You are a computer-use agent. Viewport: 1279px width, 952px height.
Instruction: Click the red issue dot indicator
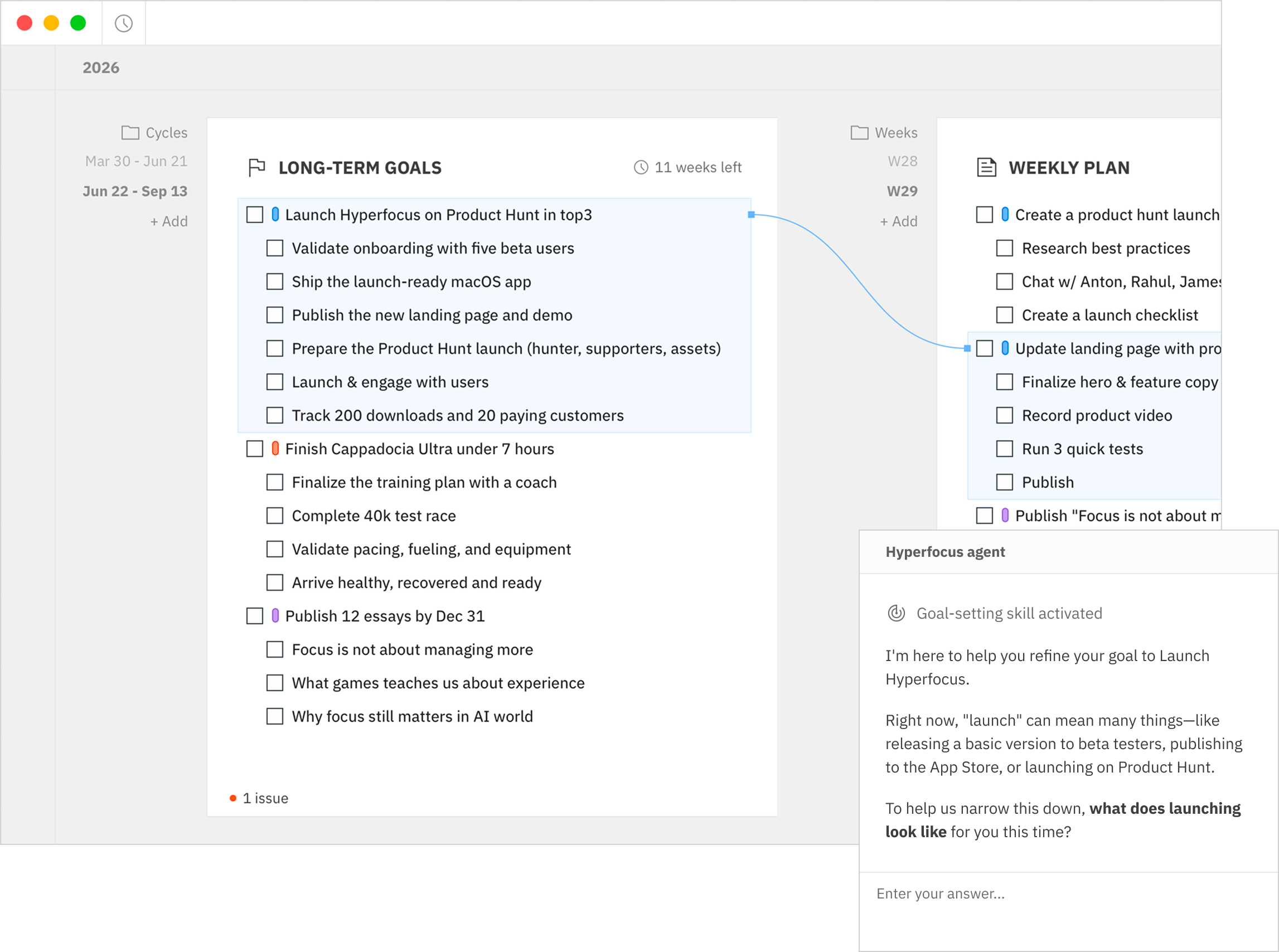coord(233,798)
